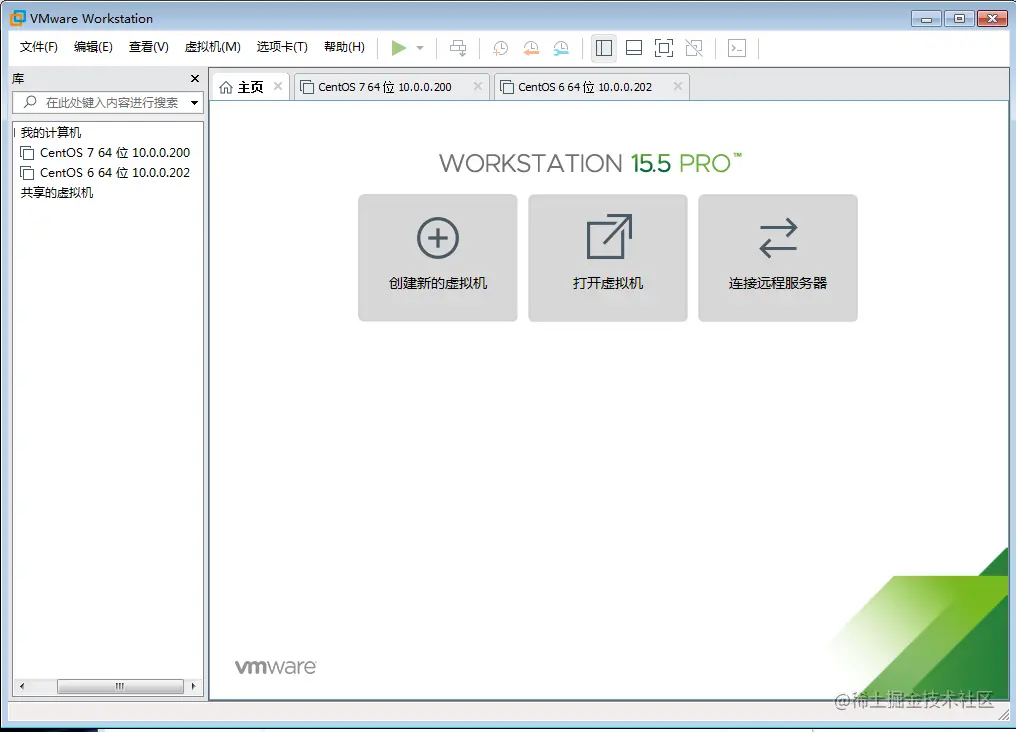Open the 虚拟机(M) menu
1016x732 pixels.
[x=213, y=47]
